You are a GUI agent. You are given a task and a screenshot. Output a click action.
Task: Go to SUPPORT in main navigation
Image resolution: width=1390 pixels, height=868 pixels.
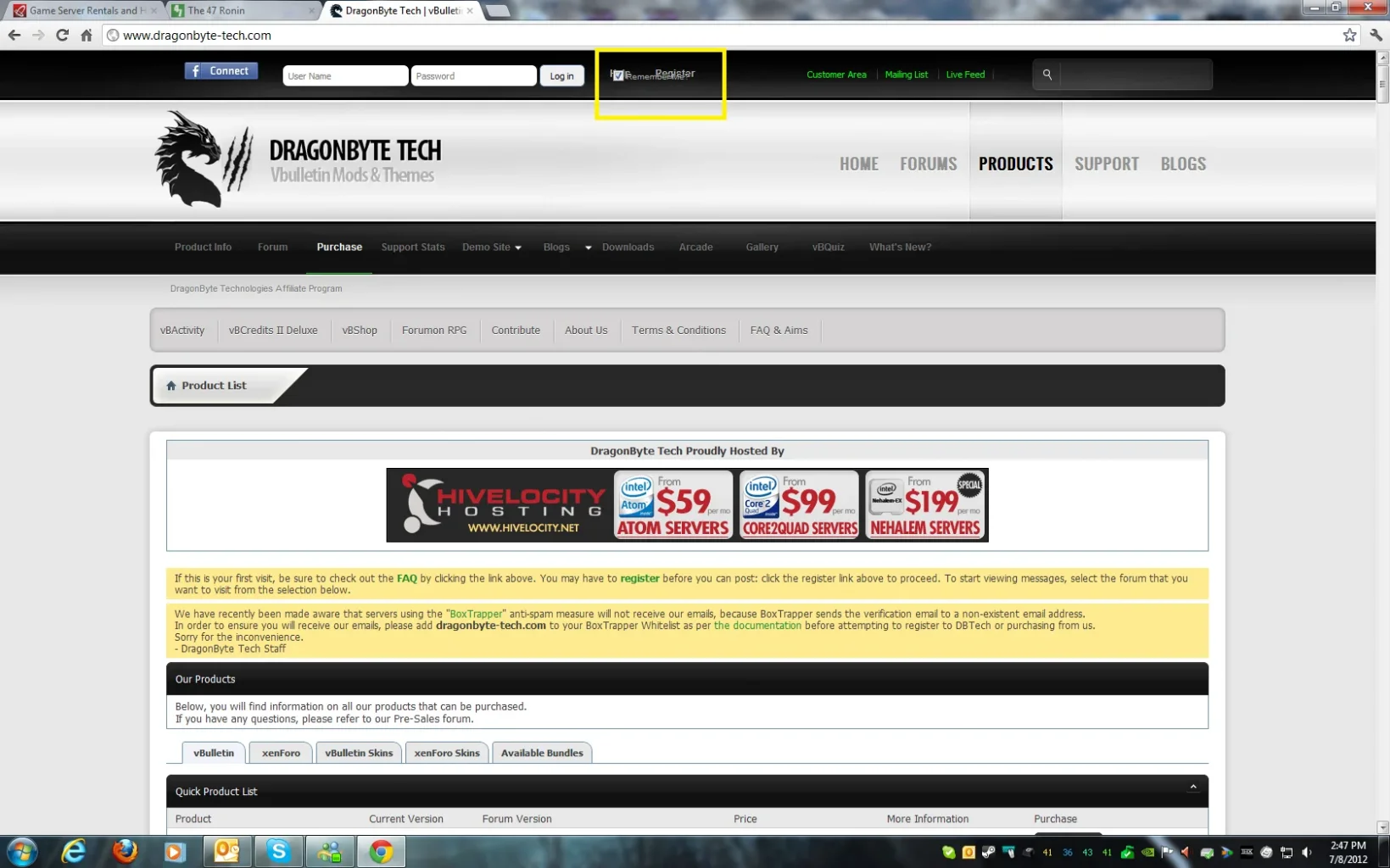tap(1107, 164)
